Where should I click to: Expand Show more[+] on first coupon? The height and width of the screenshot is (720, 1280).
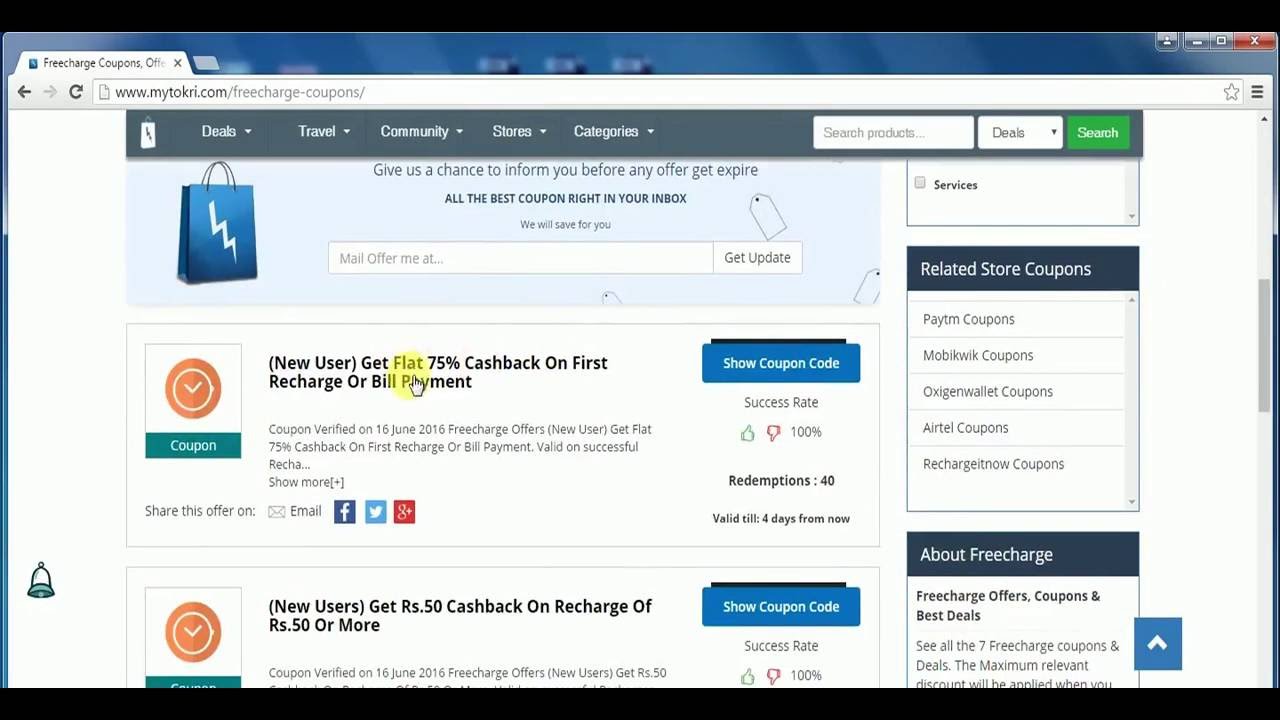pyautogui.click(x=306, y=482)
